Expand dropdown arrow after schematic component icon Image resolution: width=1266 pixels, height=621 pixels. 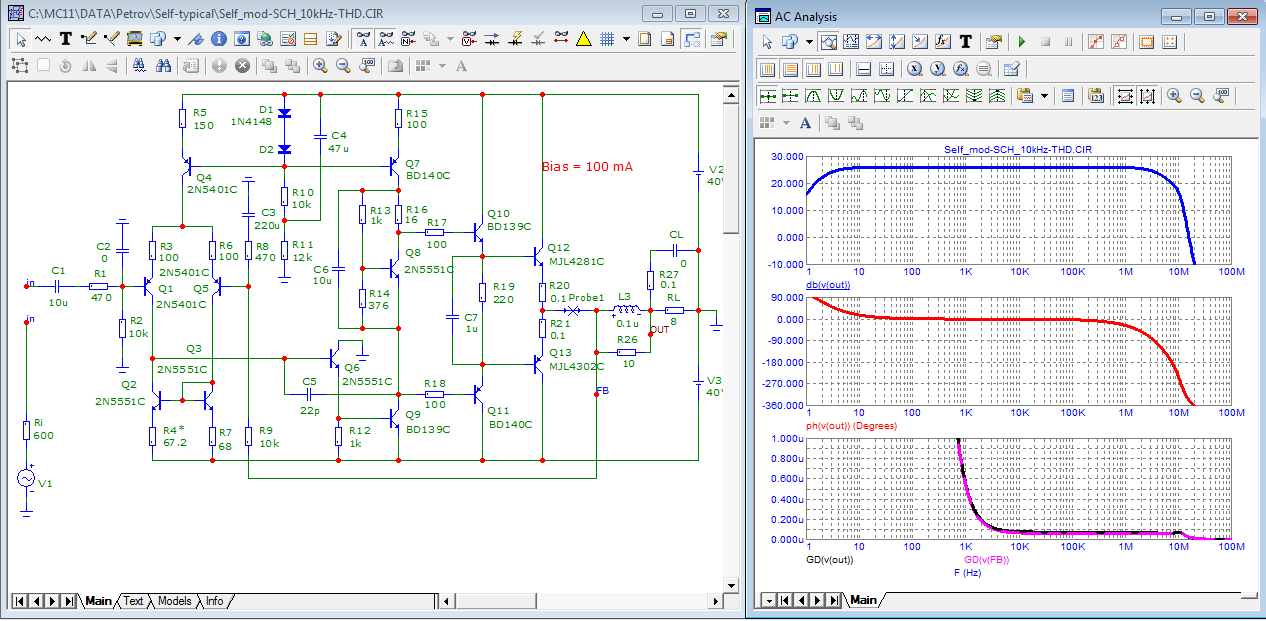(x=177, y=39)
